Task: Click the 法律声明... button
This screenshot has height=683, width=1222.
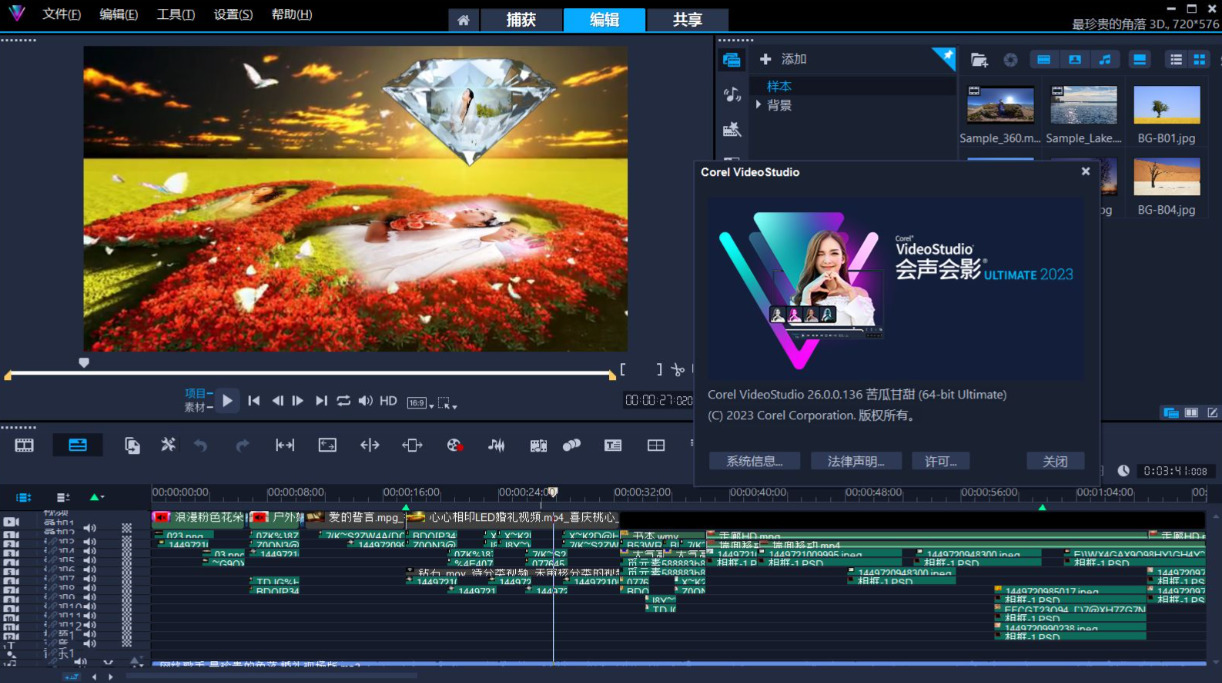Action: tap(856, 461)
